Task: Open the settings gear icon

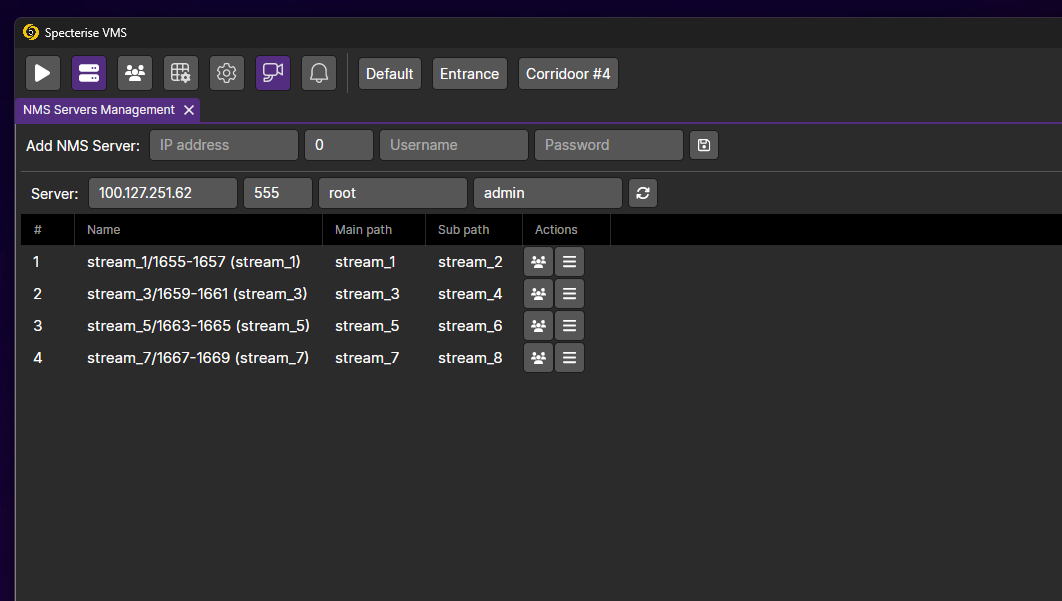Action: (x=227, y=73)
